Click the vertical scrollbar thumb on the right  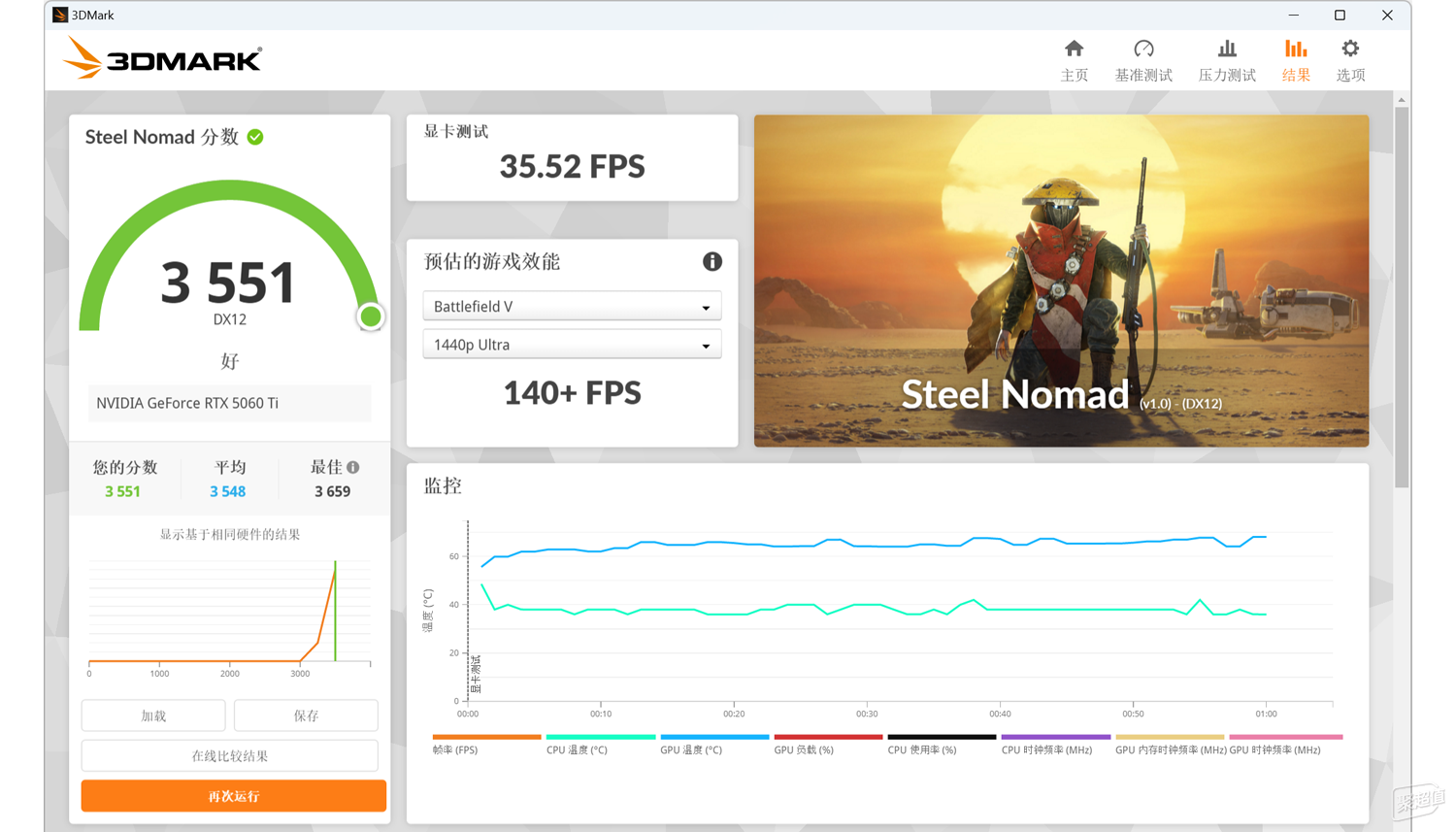[1401, 296]
